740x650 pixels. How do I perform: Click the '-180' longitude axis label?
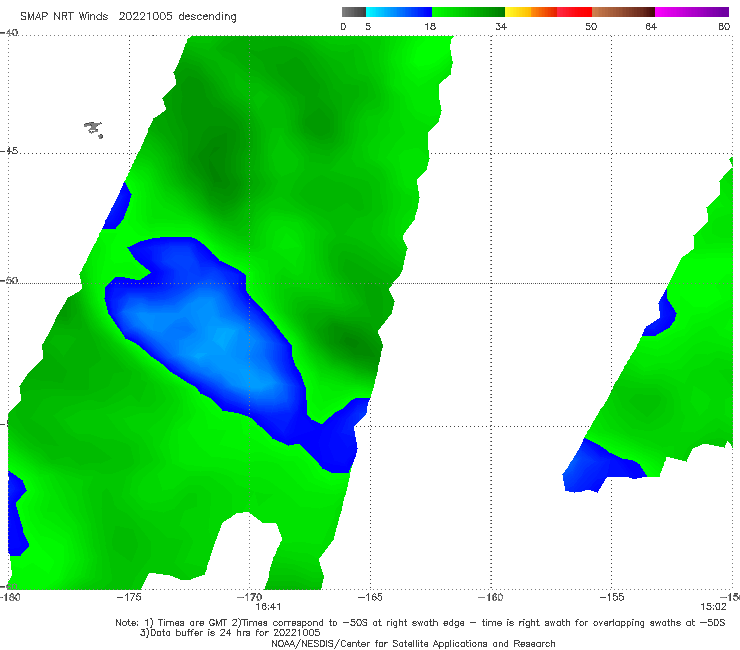[x=10, y=597]
